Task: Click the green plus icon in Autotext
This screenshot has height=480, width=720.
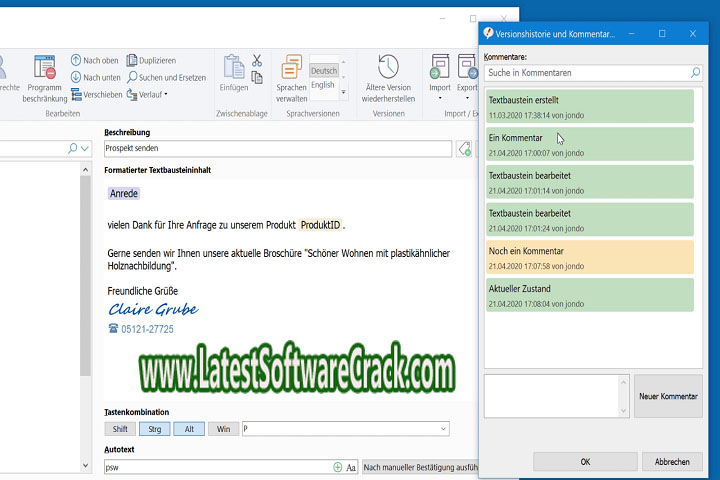Action: pyautogui.click(x=338, y=467)
